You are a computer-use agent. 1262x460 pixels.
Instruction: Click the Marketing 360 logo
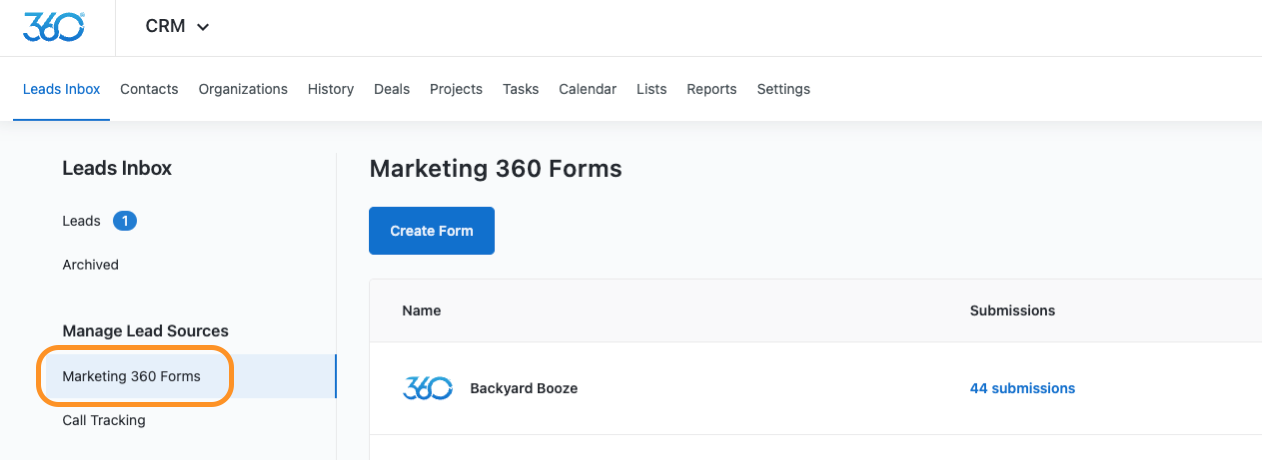click(53, 27)
